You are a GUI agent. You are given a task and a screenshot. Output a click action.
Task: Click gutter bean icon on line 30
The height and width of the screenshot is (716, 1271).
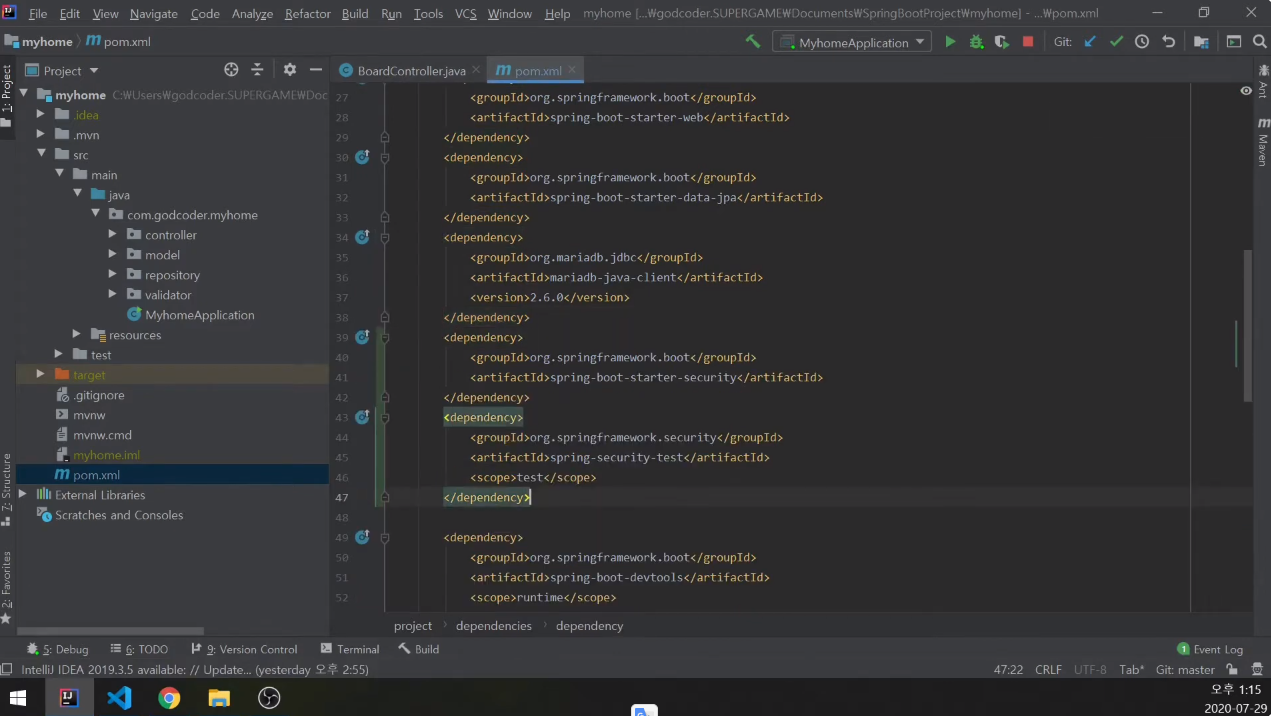362,157
